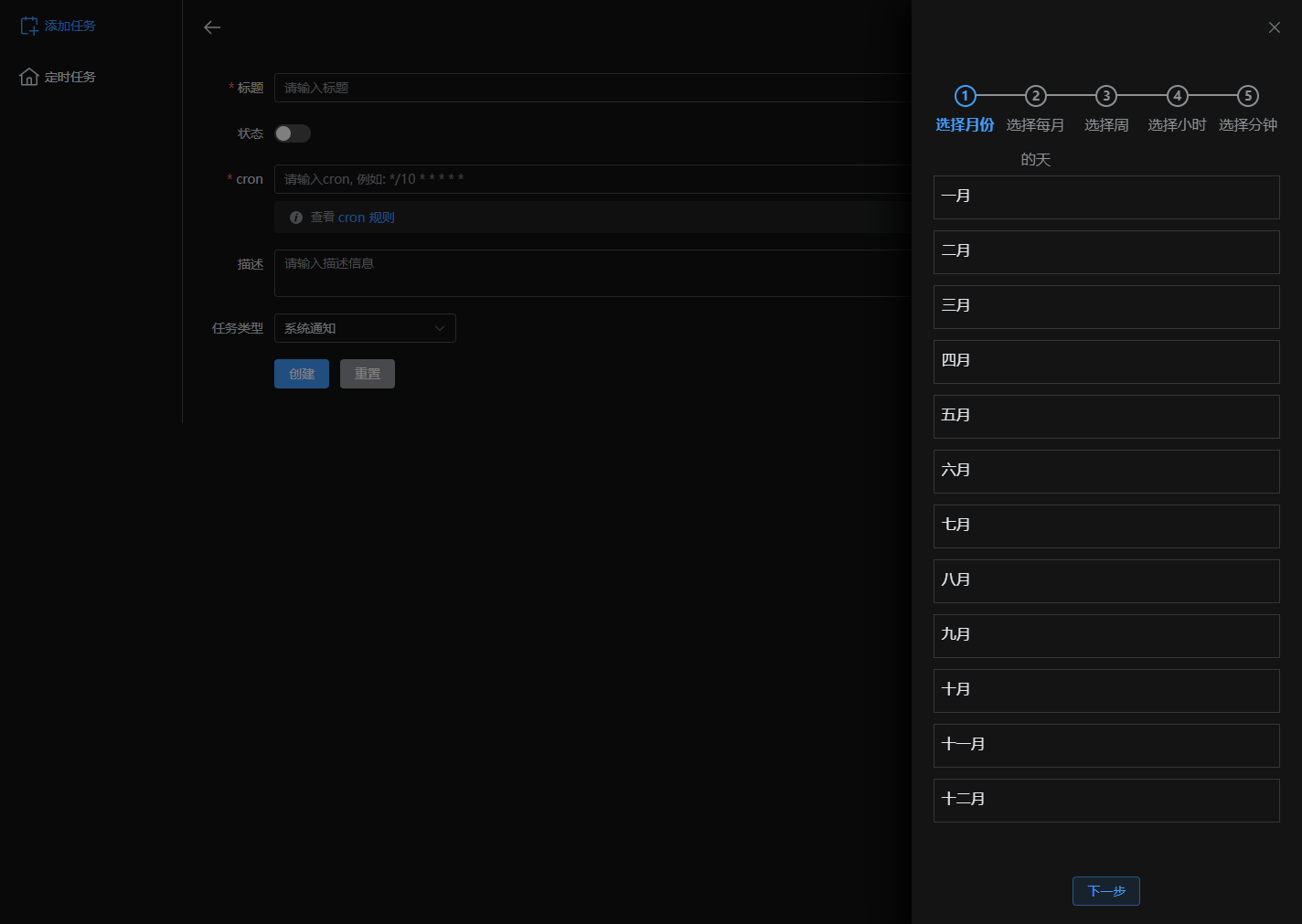The height and width of the screenshot is (924, 1302).
Task: Toggle the 状态 switch
Action: (x=293, y=133)
